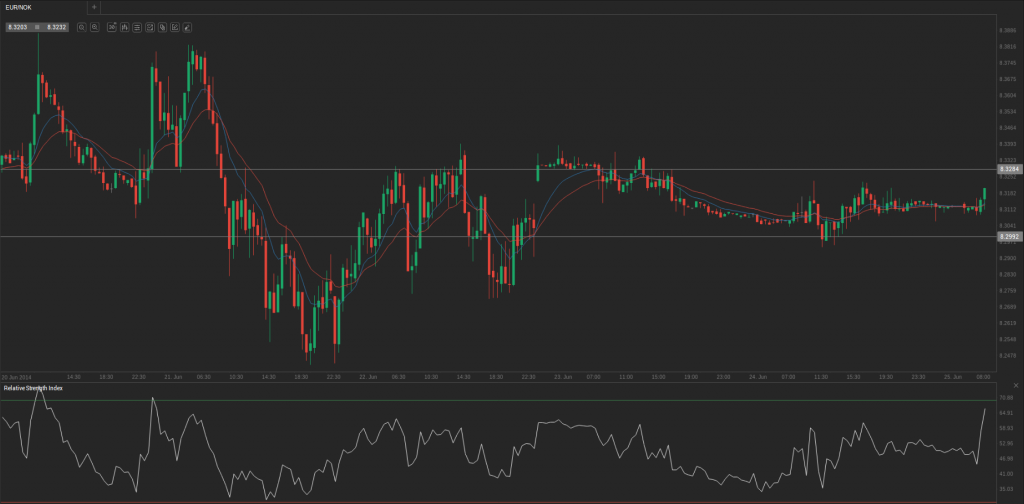The height and width of the screenshot is (504, 1024).
Task: Close the Relative Strength Index panel
Action: [1016, 386]
